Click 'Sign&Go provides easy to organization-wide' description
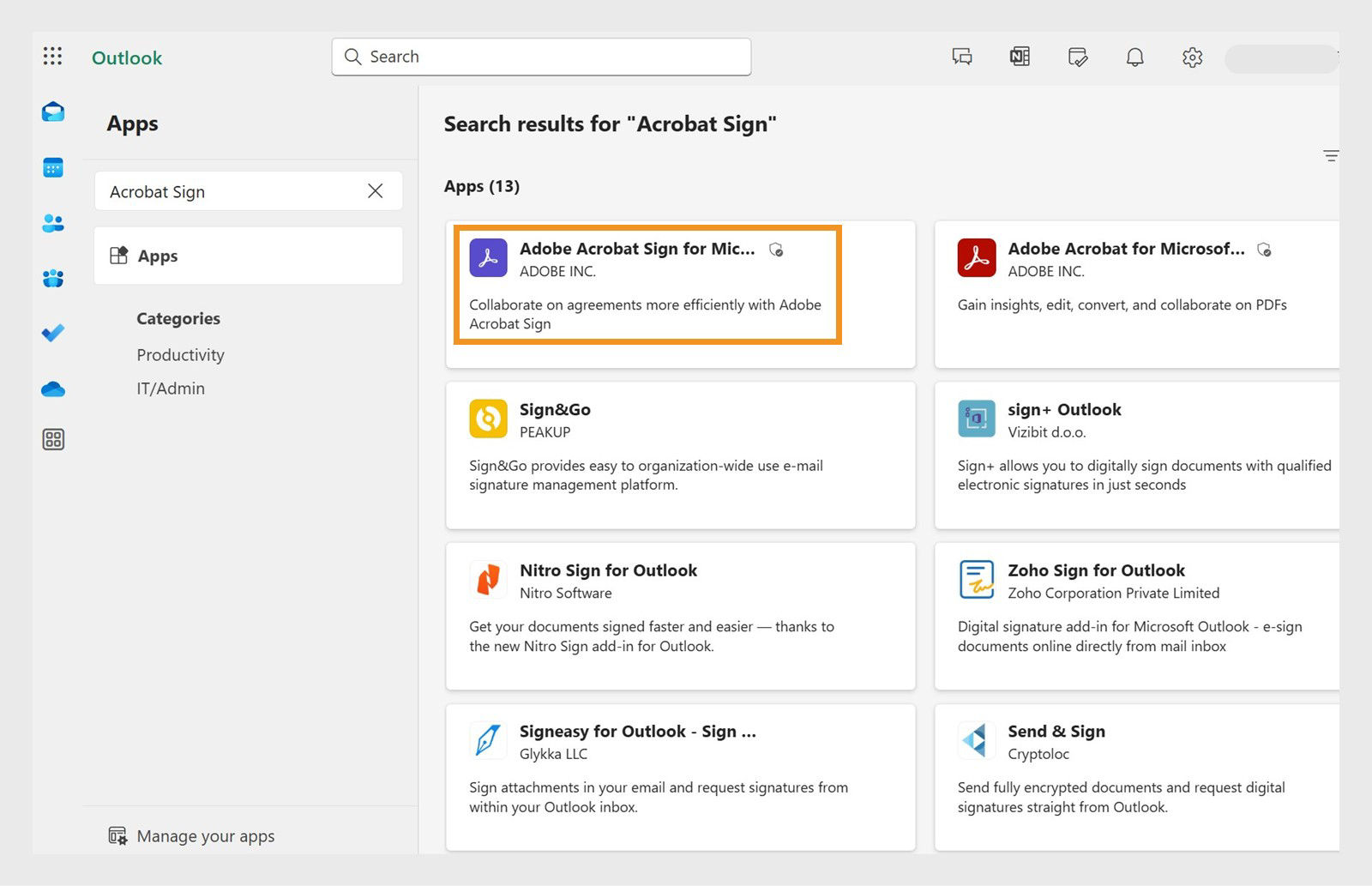 coord(646,475)
